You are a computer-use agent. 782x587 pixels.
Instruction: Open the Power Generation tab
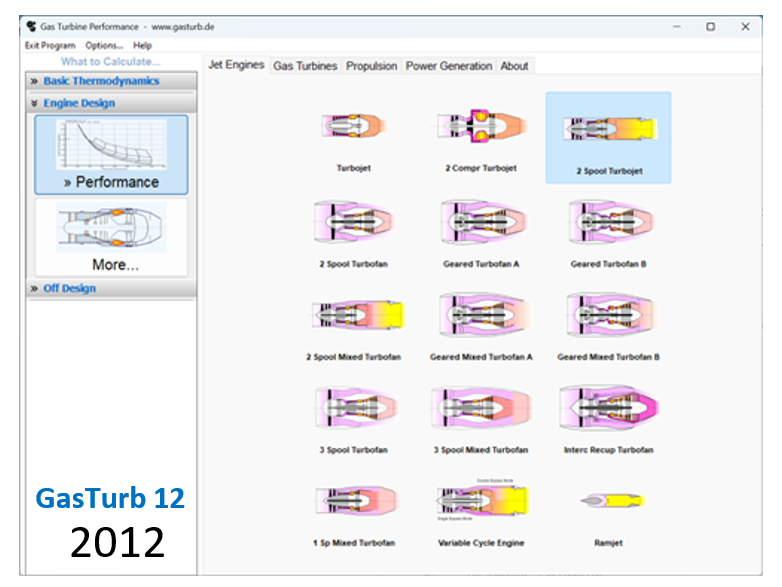449,66
